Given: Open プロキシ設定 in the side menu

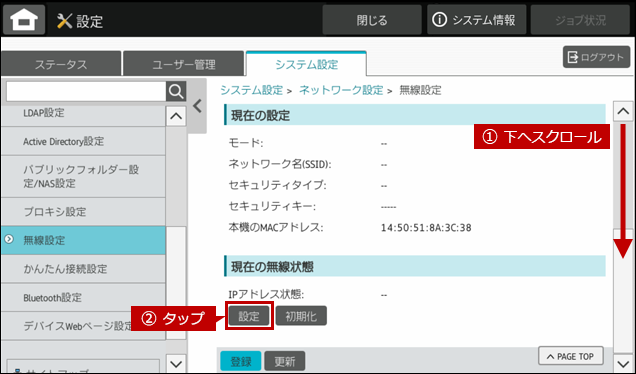Looking at the screenshot, I should pos(83,212).
